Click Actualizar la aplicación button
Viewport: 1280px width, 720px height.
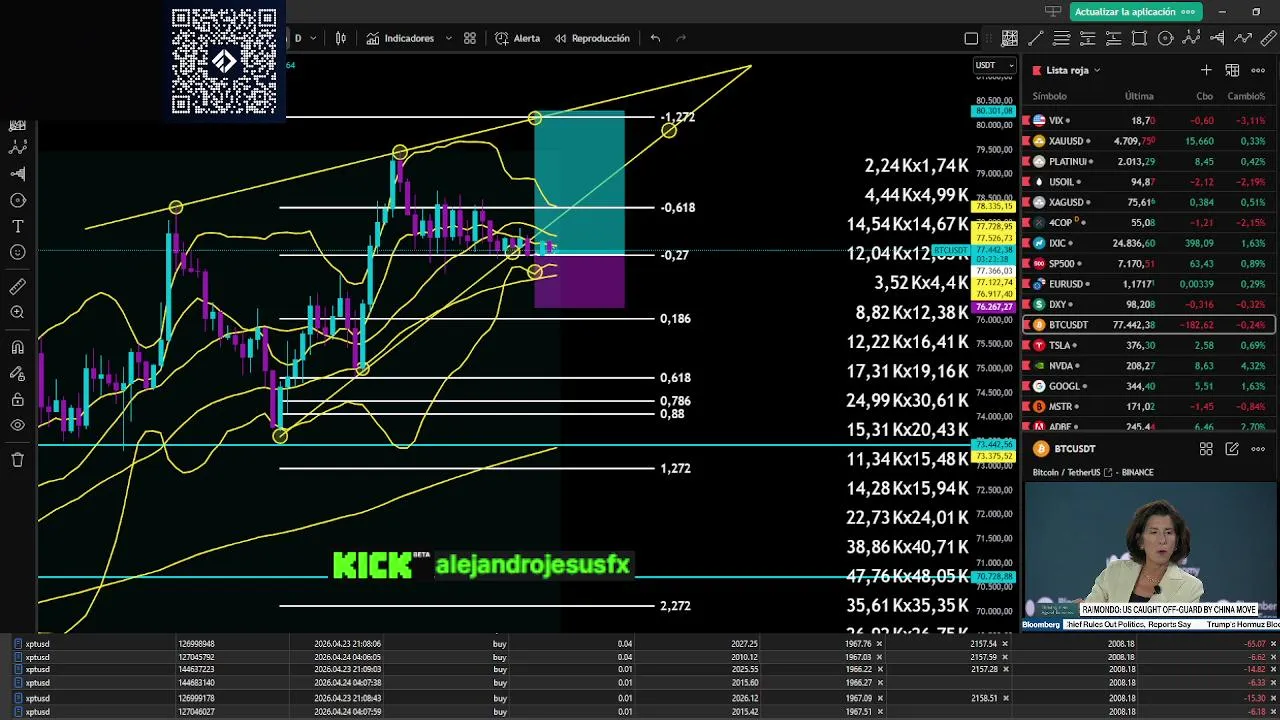point(1136,12)
